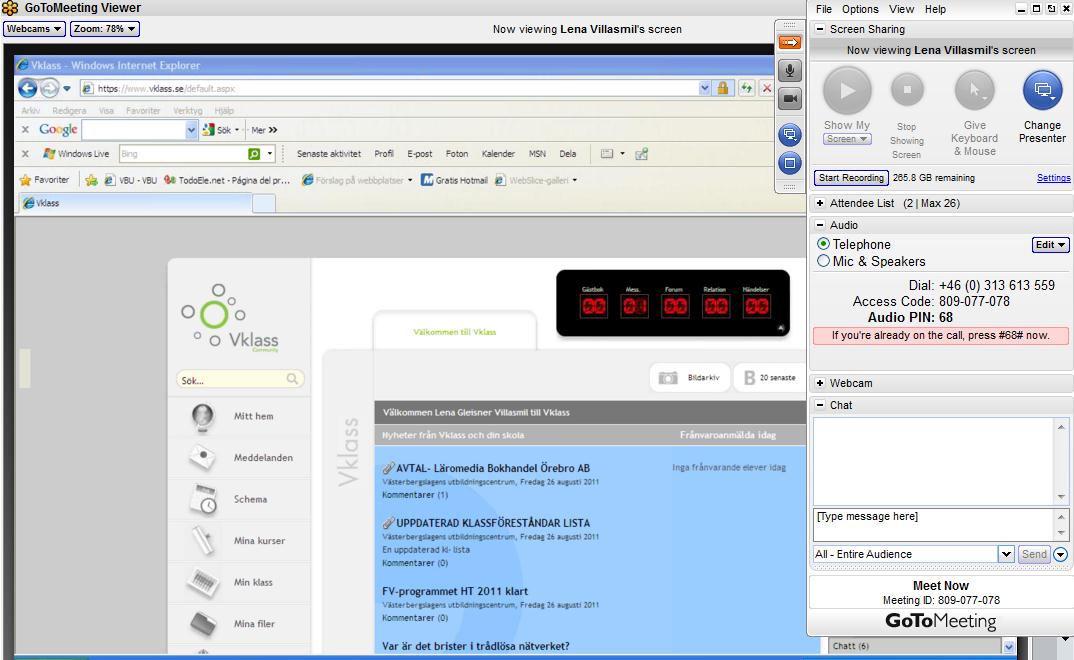Open Schema in Vklass sidebar
This screenshot has width=1074, height=660.
point(238,499)
